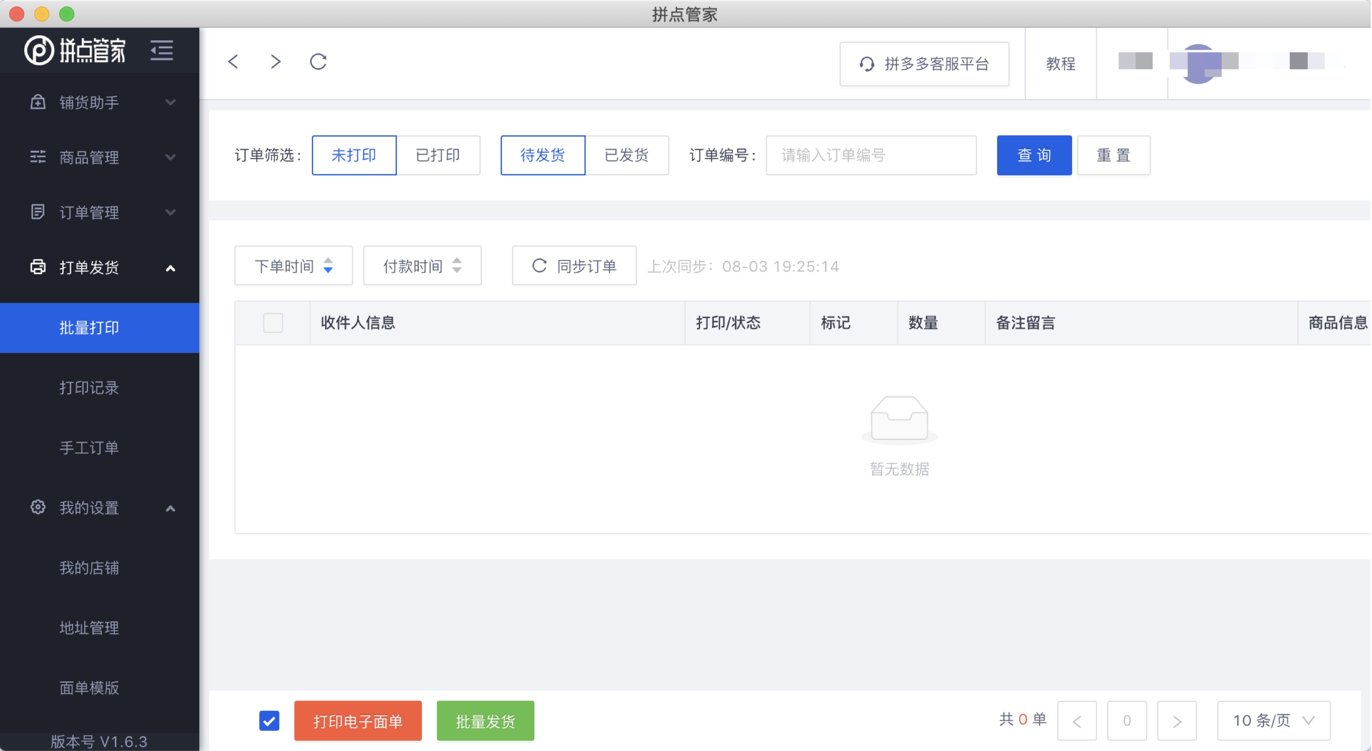The height and width of the screenshot is (751, 1372).
Task: Click the 拼点管家 logo icon
Action: tap(37, 50)
